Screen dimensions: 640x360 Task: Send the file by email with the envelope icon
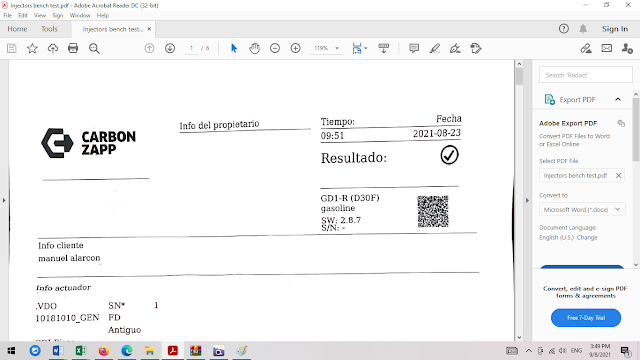coord(607,49)
